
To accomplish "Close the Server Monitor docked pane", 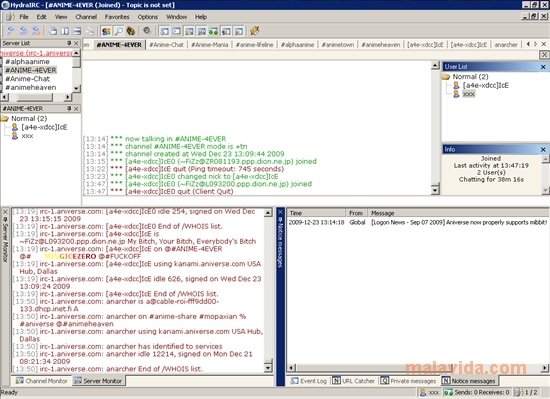I will 5,212.
